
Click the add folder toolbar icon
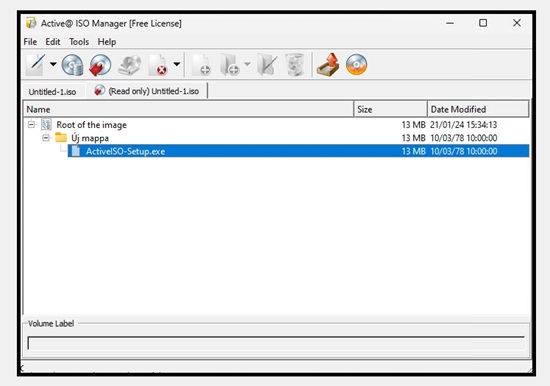(230, 65)
